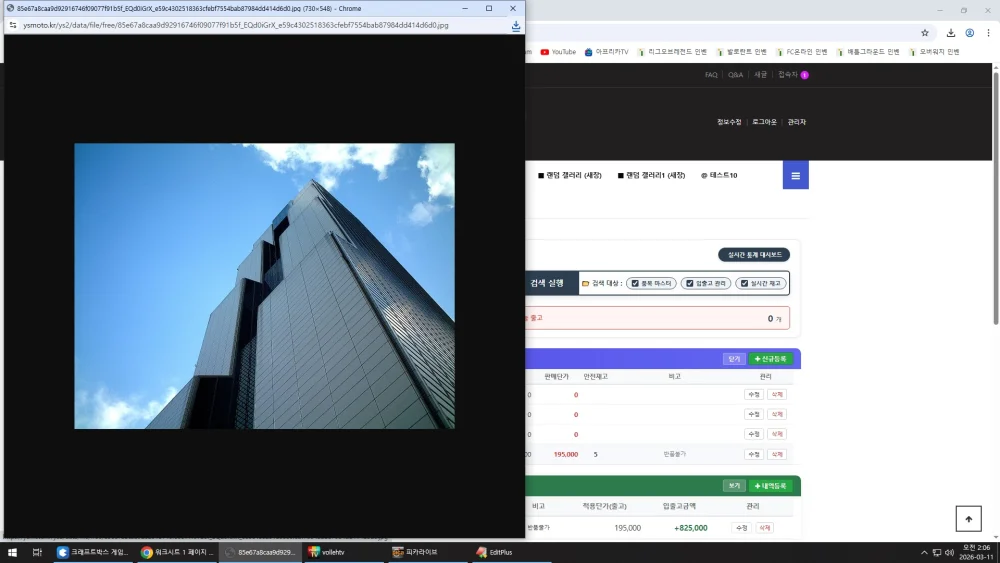The image size is (1000, 563).
Task: Click 정보수정 link
Action: [x=729, y=122]
